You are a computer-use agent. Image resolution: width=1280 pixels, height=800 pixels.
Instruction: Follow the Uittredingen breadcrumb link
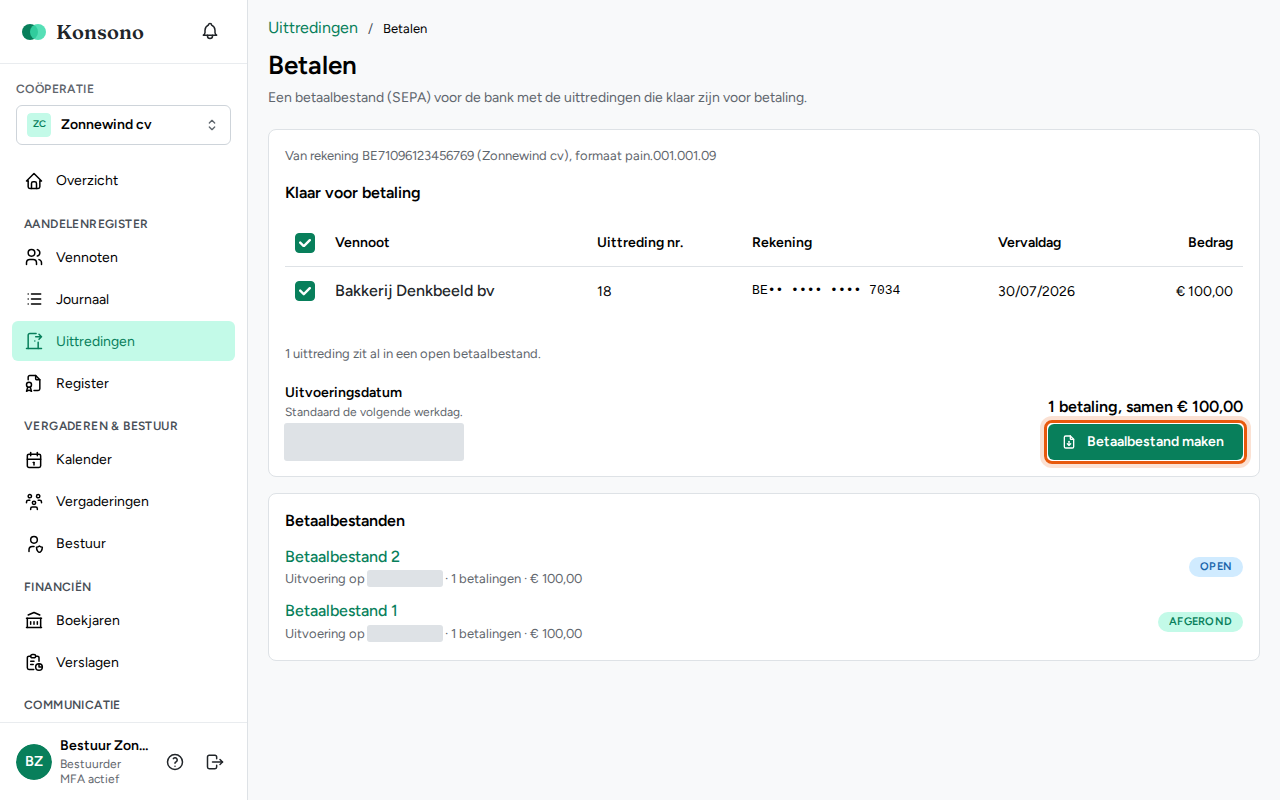(313, 28)
